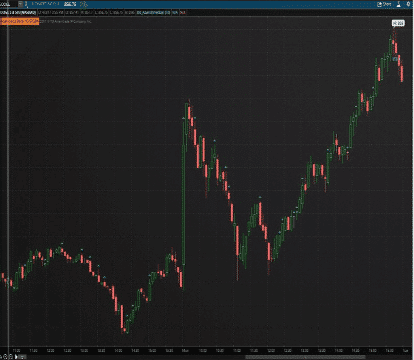Click the Mon date marker on time axis
The height and width of the screenshot is (360, 414).
[x=185, y=351]
